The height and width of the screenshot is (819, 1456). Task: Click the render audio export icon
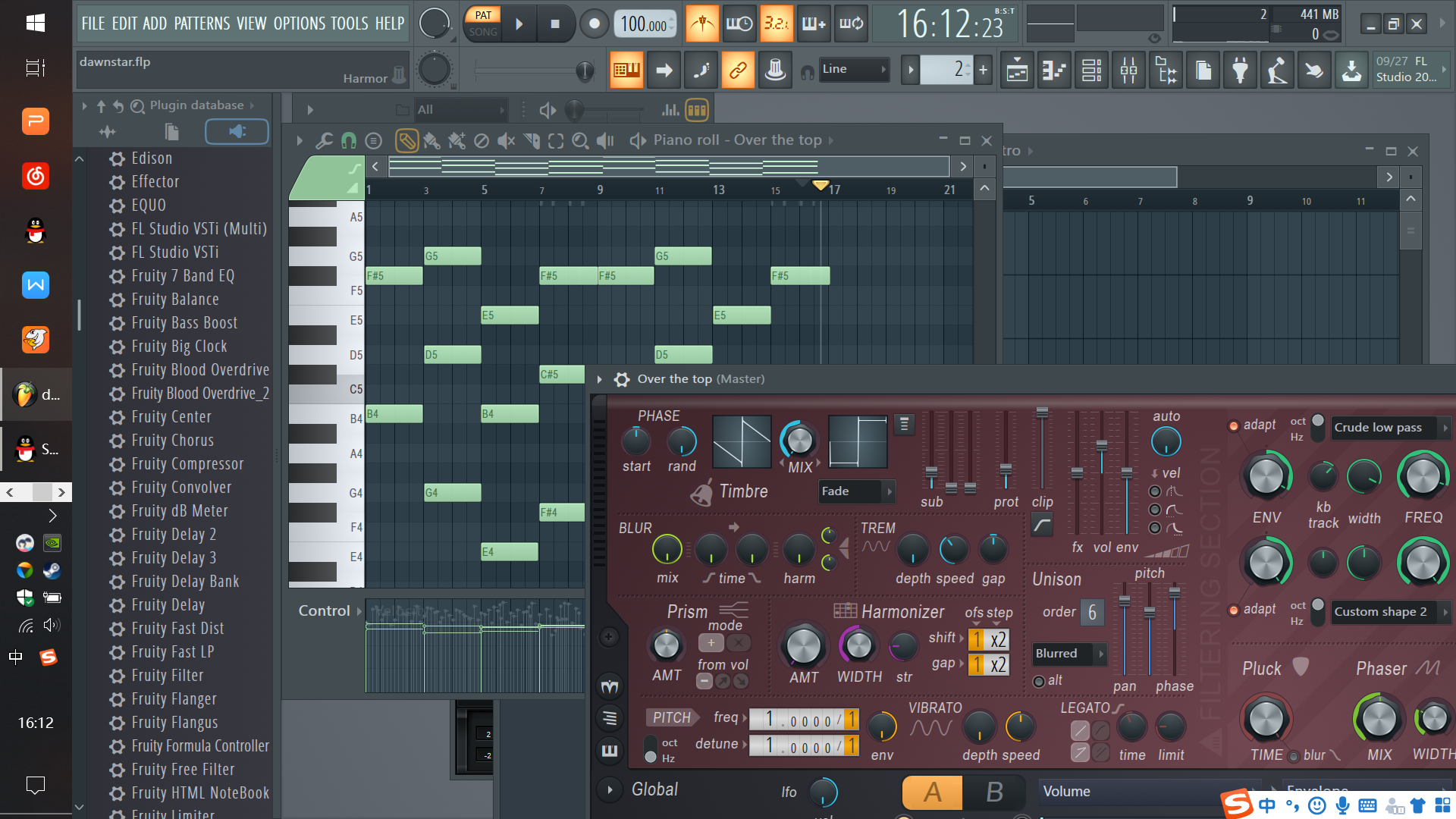click(1351, 71)
